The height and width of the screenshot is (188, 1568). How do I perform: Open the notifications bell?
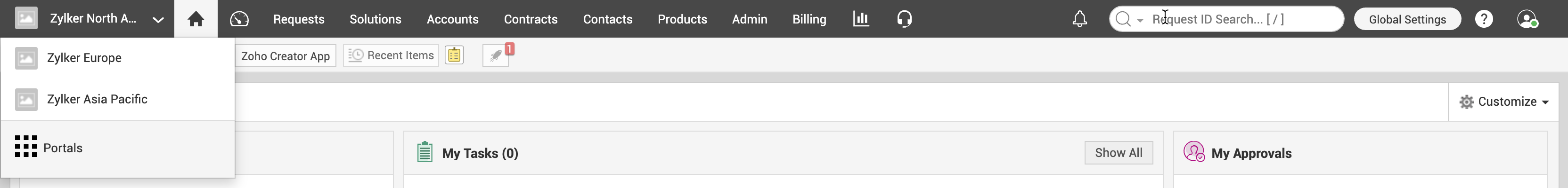pos(1079,19)
